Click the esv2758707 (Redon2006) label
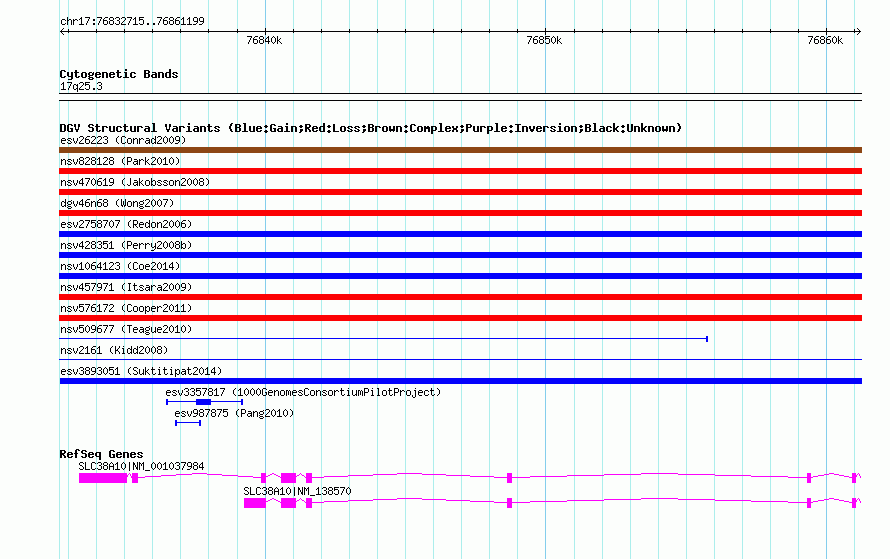 tap(126, 224)
